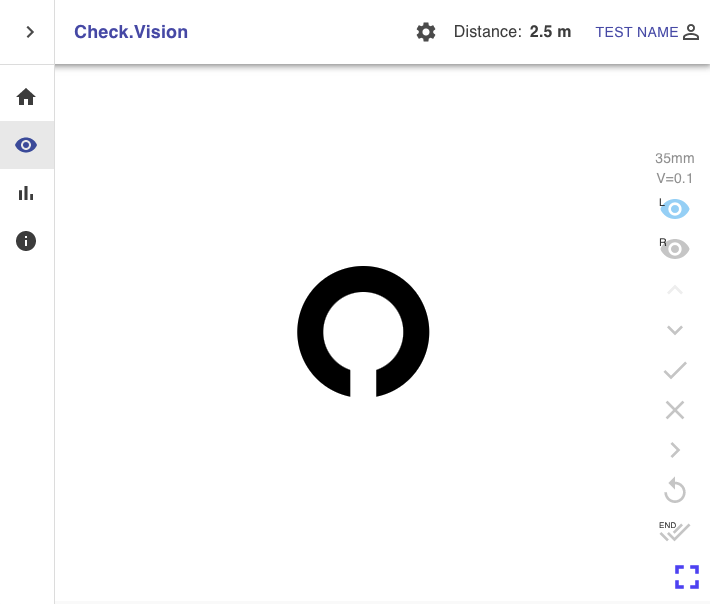Click the up chevron to increase size
Image resolution: width=710 pixels, height=604 pixels.
675,290
